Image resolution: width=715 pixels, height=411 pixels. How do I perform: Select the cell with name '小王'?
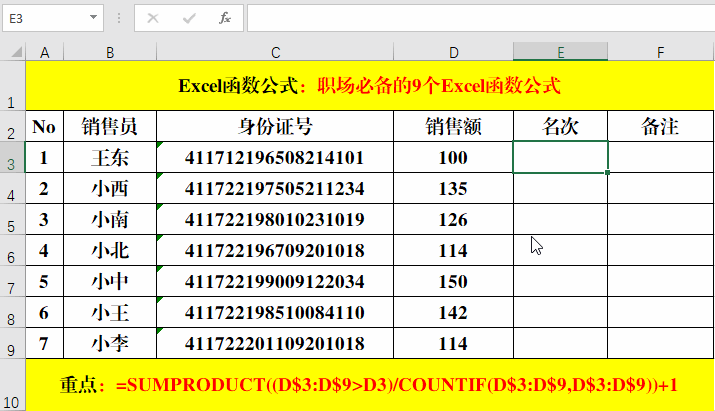pyautogui.click(x=110, y=312)
